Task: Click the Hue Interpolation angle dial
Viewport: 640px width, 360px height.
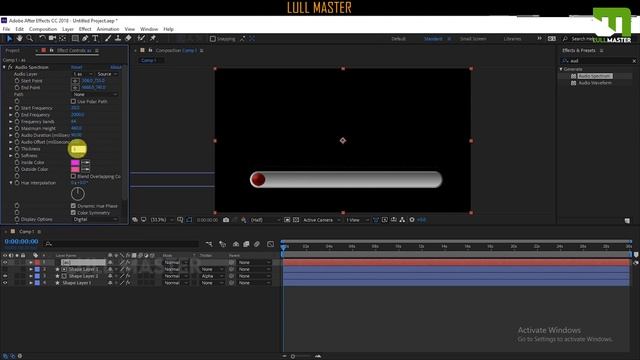Action: pyautogui.click(x=78, y=194)
